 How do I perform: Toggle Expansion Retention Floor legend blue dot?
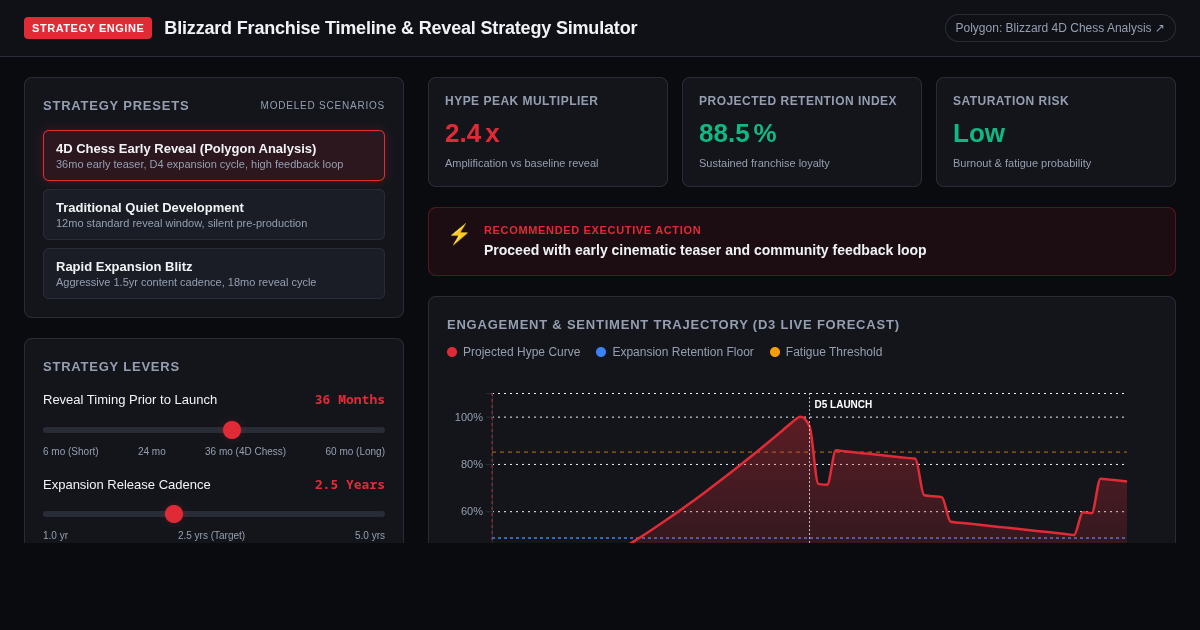point(601,352)
